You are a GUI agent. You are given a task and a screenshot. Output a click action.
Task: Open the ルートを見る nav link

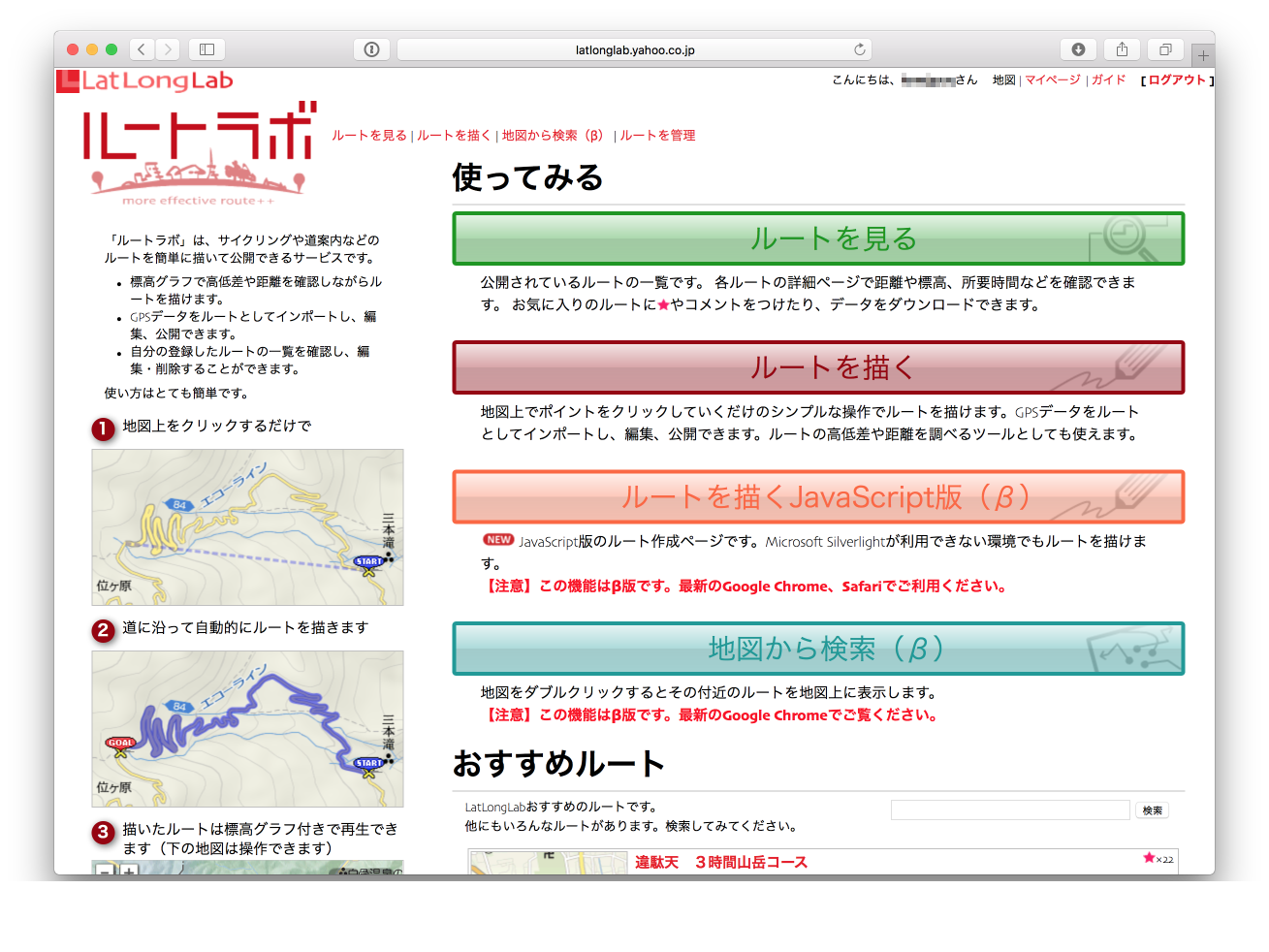pyautogui.click(x=369, y=136)
